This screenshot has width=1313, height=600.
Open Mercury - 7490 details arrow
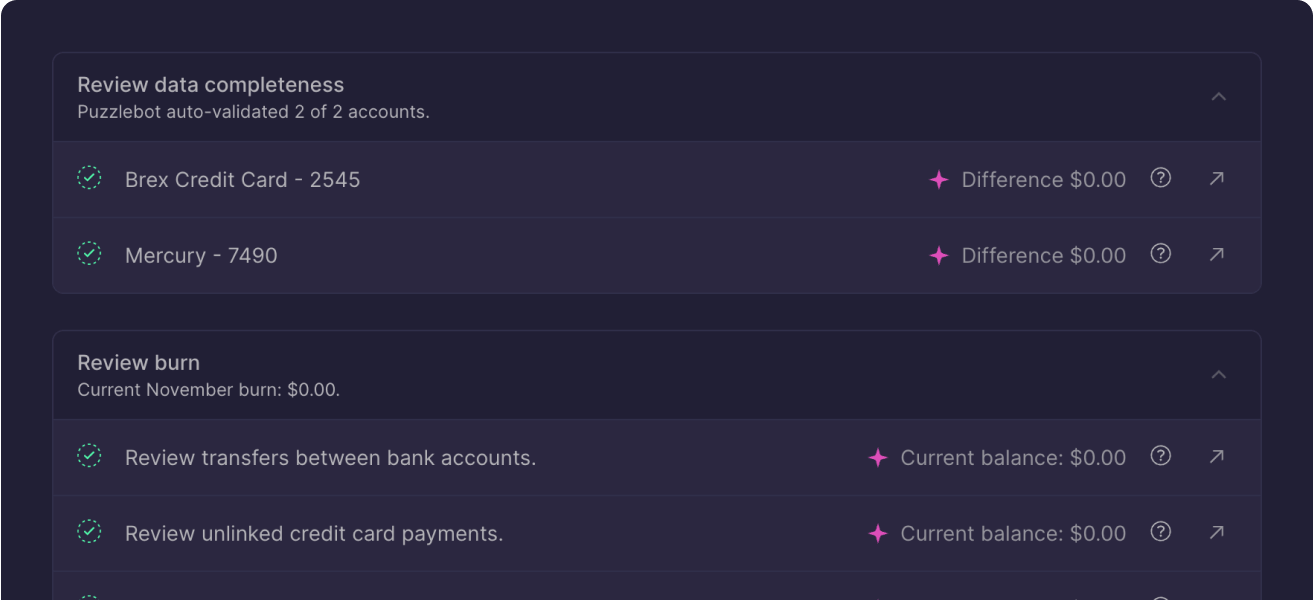coord(1216,255)
